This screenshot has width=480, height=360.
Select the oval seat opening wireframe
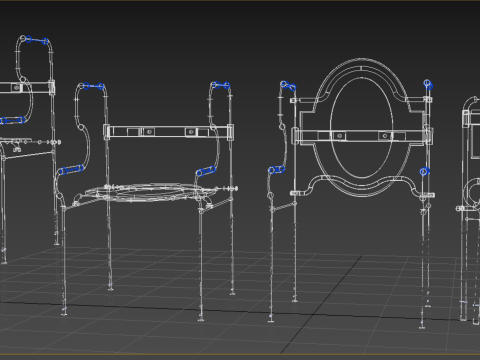pyautogui.click(x=361, y=128)
